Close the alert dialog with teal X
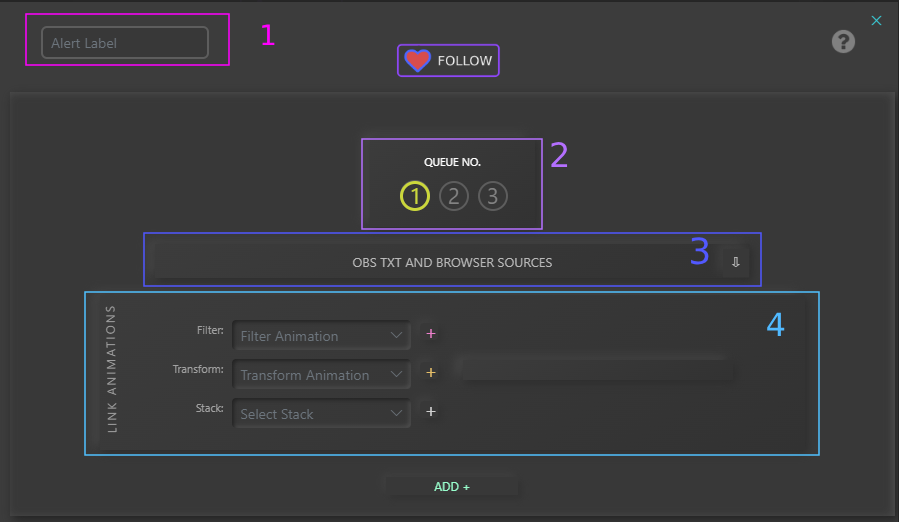The width and height of the screenshot is (899, 522). pyautogui.click(x=877, y=20)
